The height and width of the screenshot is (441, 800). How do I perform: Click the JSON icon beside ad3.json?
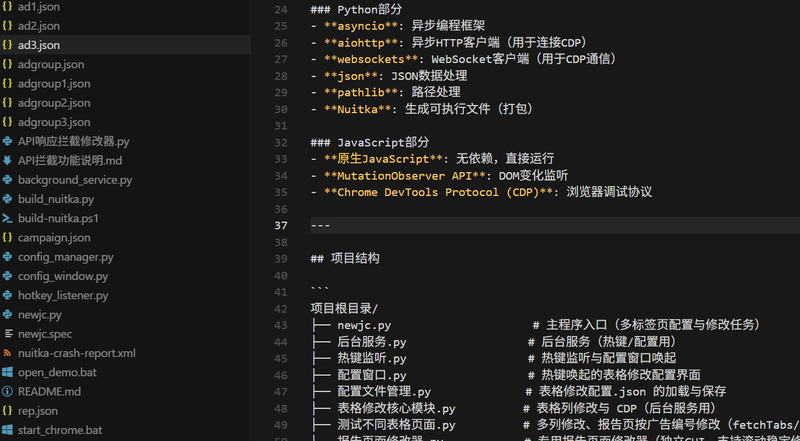coord(7,45)
